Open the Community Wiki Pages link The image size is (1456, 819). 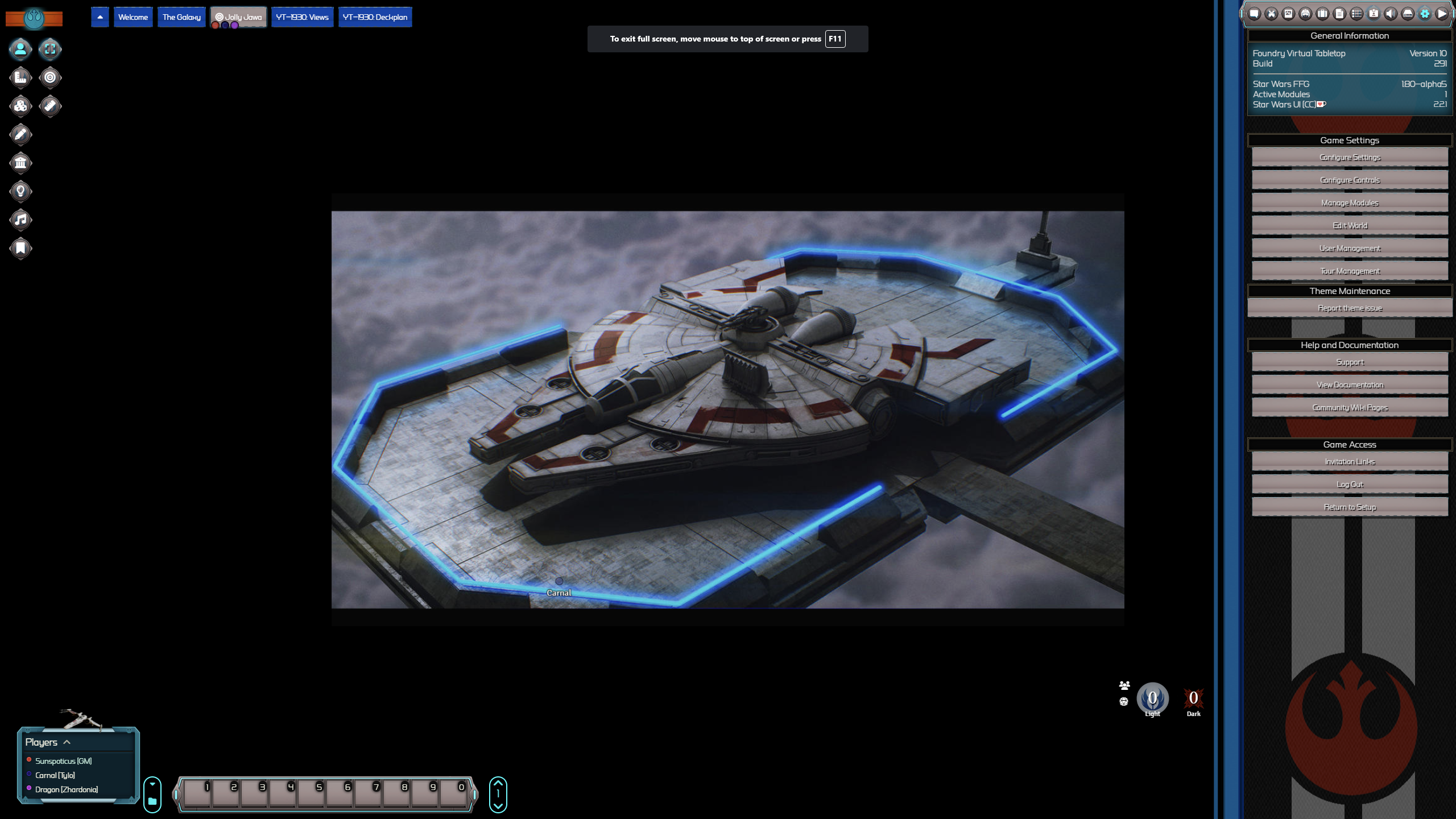tap(1350, 407)
